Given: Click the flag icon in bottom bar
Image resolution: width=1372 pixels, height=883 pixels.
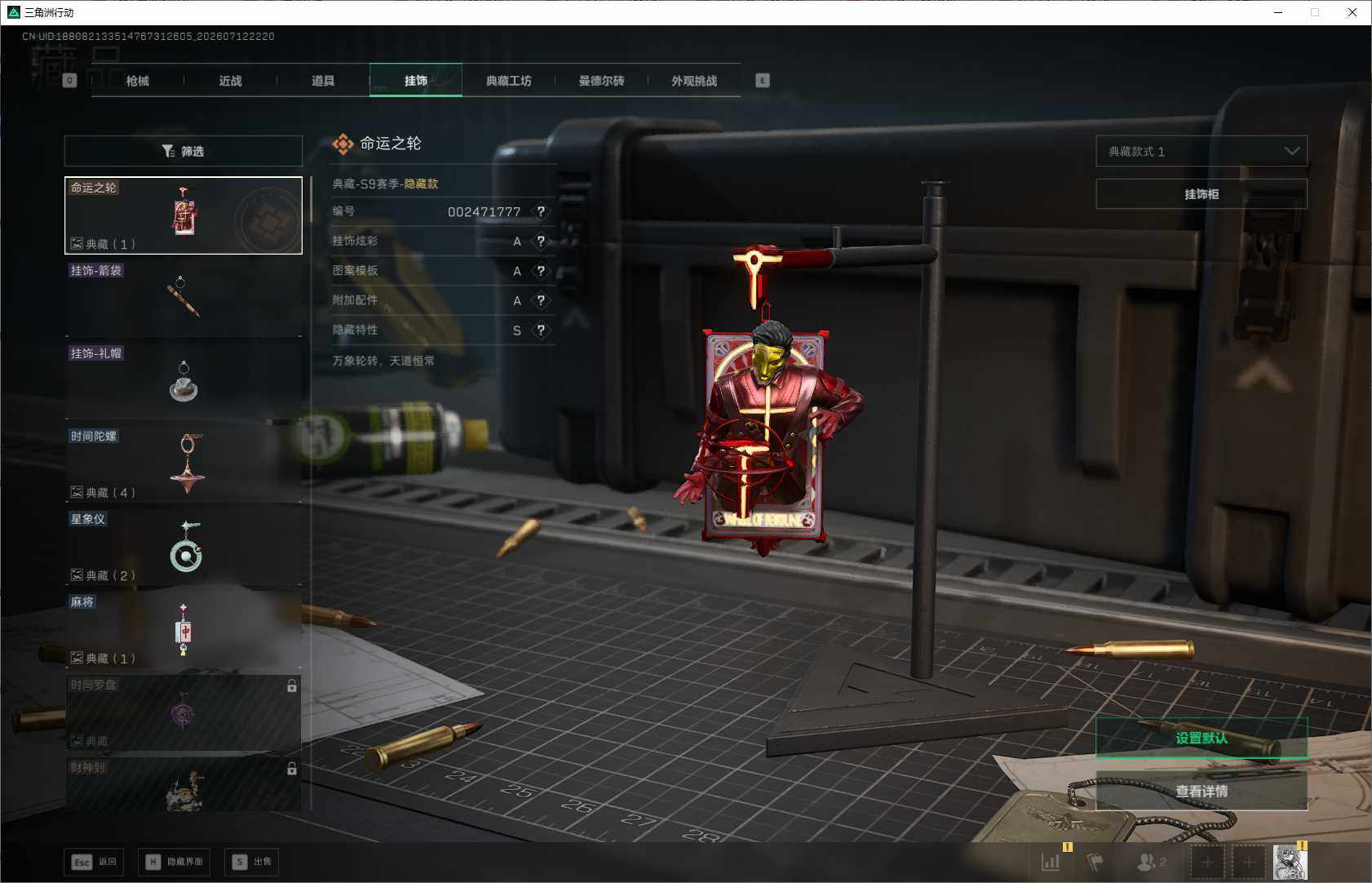Looking at the screenshot, I should coord(1095,862).
